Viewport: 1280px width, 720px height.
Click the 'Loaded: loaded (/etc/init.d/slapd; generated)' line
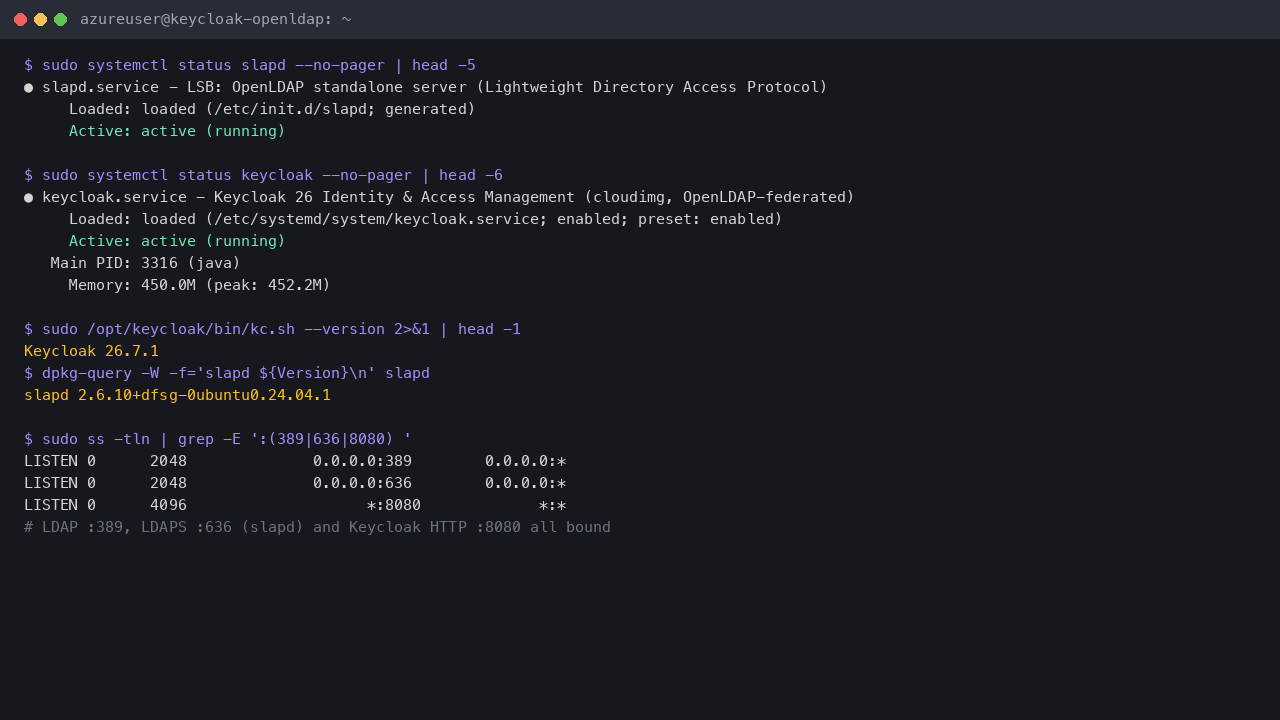click(x=272, y=109)
